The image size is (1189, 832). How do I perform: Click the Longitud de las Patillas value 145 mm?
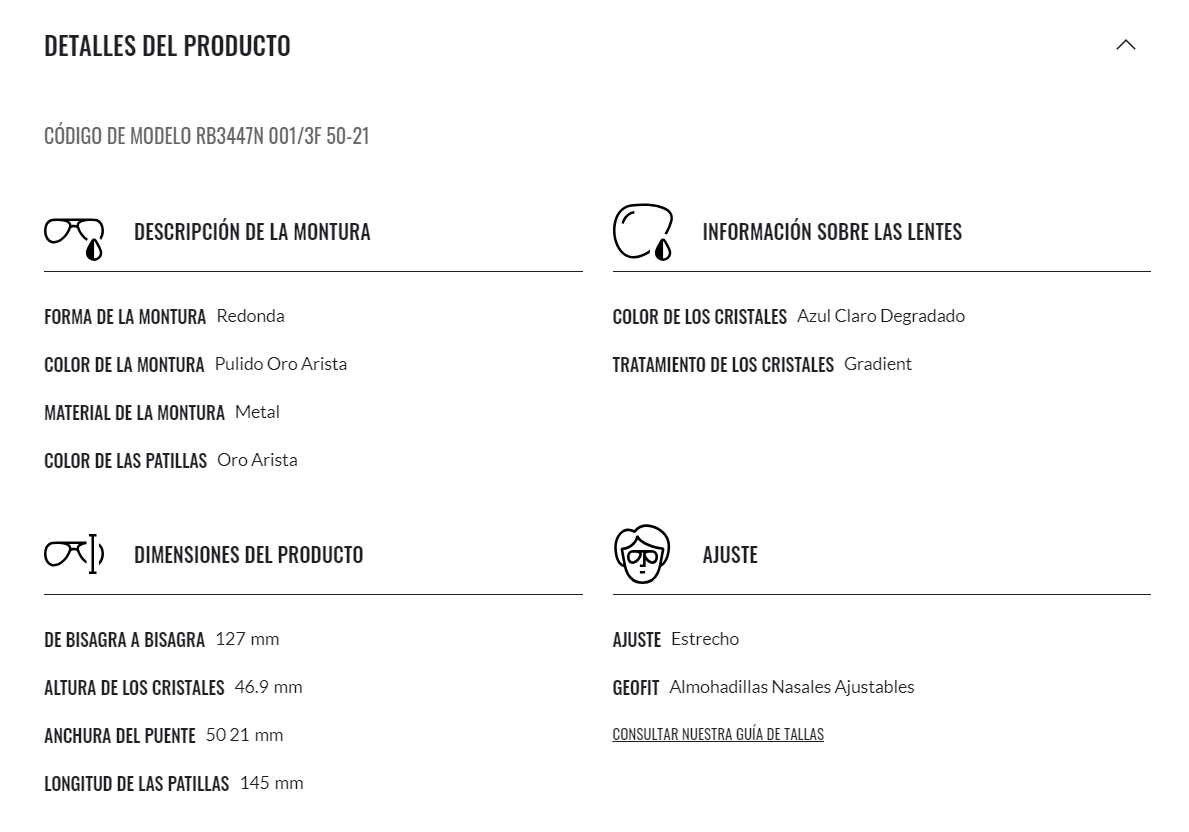pos(271,783)
